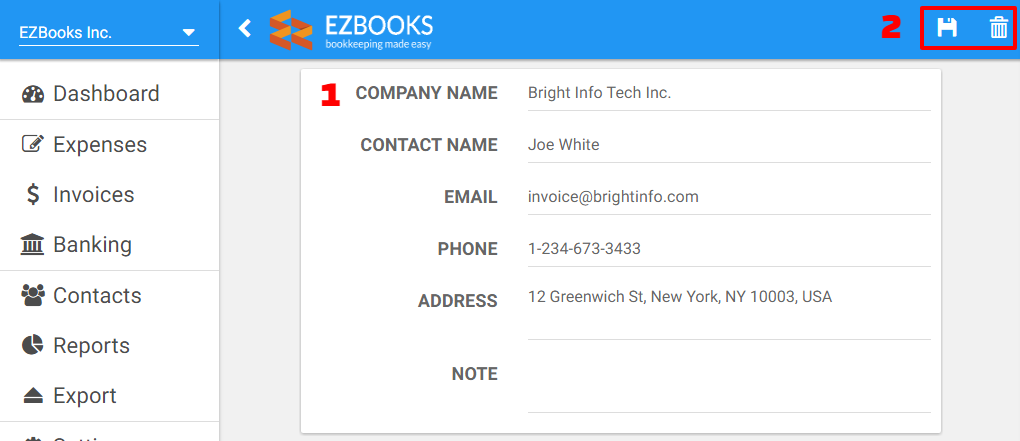Open the Reports menu item
This screenshot has width=1020, height=441.
pos(109,345)
